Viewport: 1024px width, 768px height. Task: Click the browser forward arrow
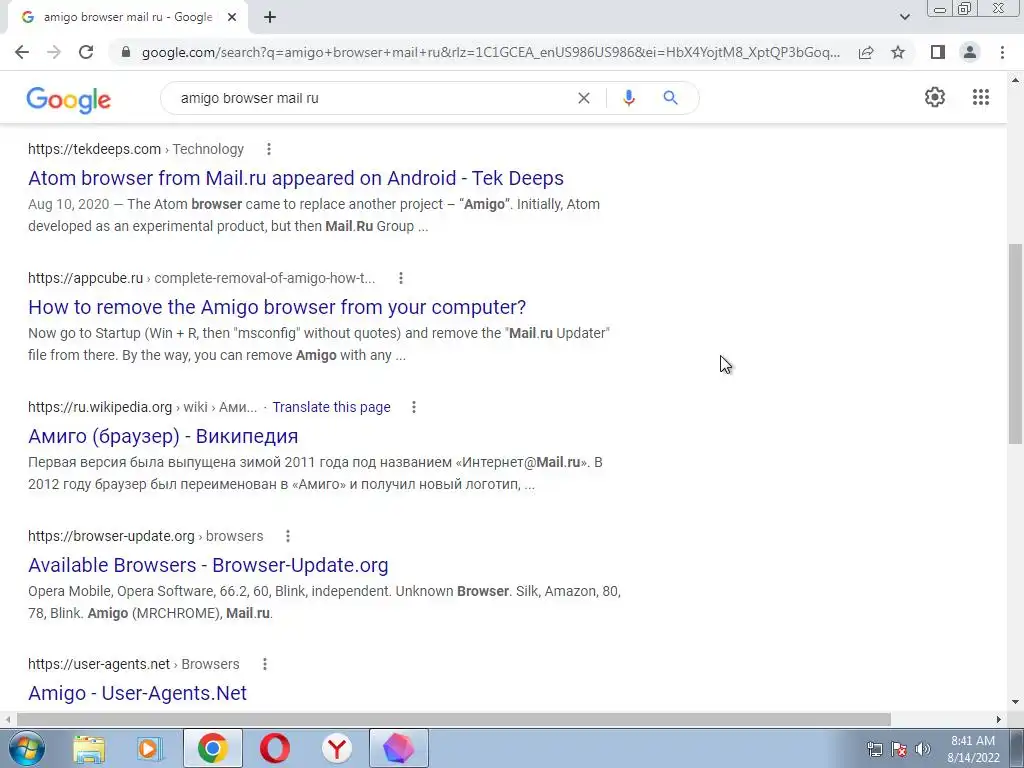pyautogui.click(x=54, y=52)
